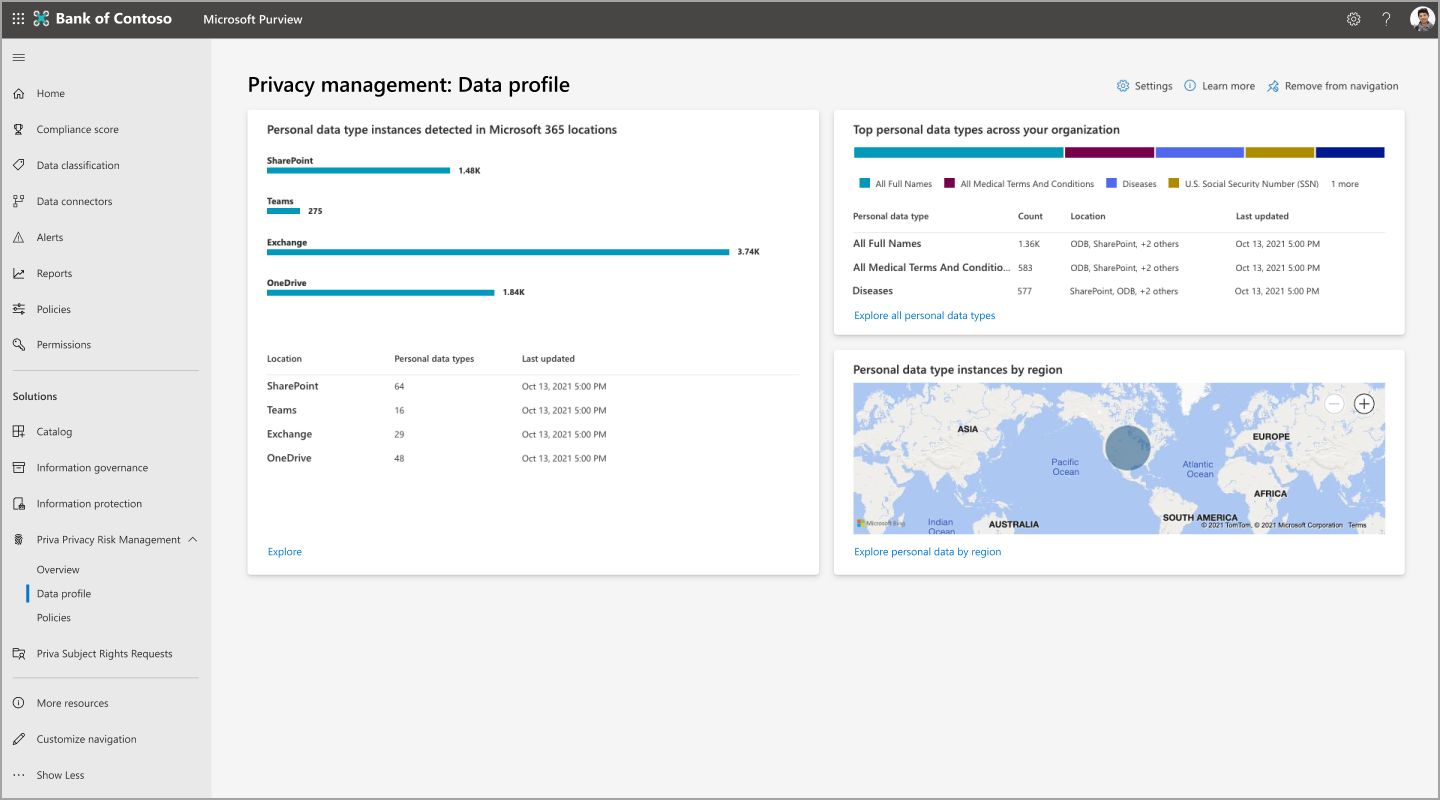Zoom in on the region map
The height and width of the screenshot is (800, 1440).
pyautogui.click(x=1364, y=404)
